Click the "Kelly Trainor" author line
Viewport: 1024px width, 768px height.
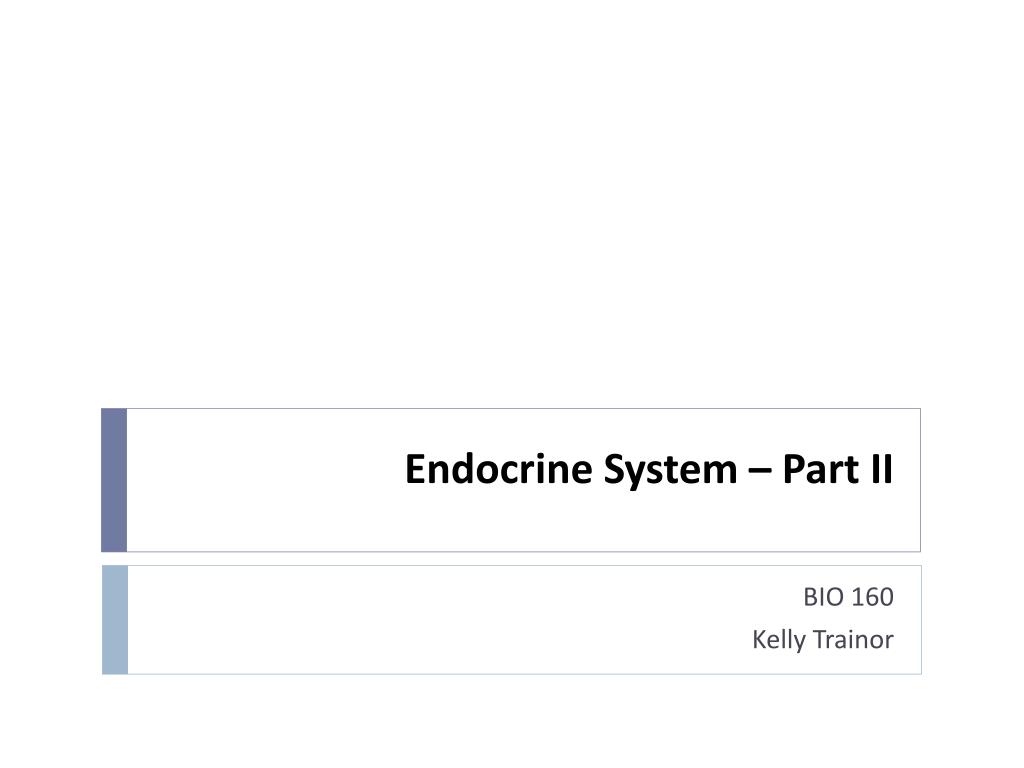tap(822, 640)
